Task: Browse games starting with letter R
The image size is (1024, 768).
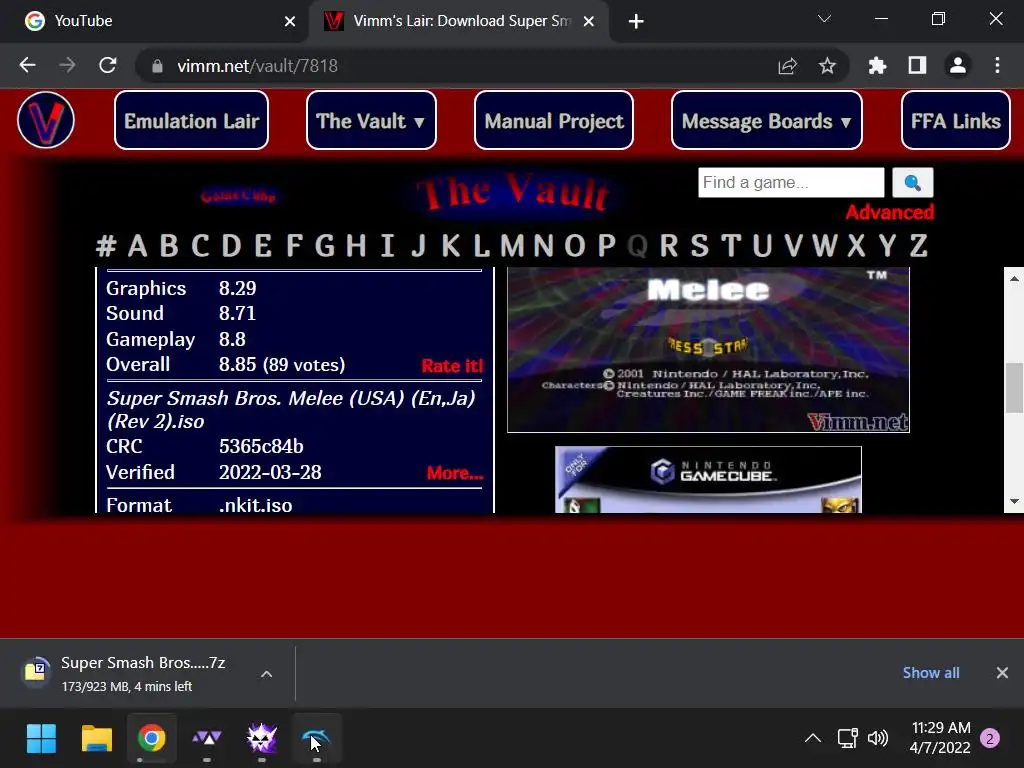Action: tap(669, 246)
